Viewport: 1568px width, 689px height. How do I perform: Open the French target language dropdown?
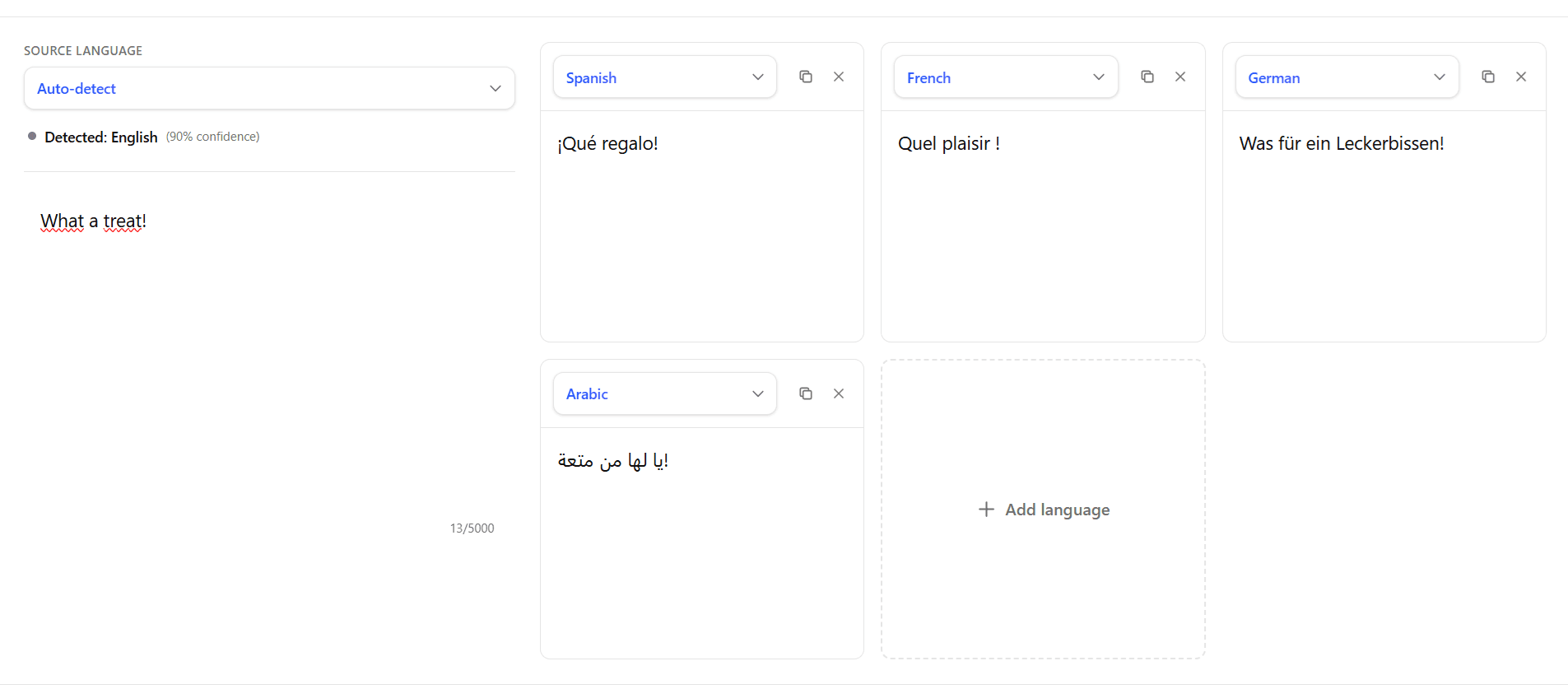point(1005,77)
